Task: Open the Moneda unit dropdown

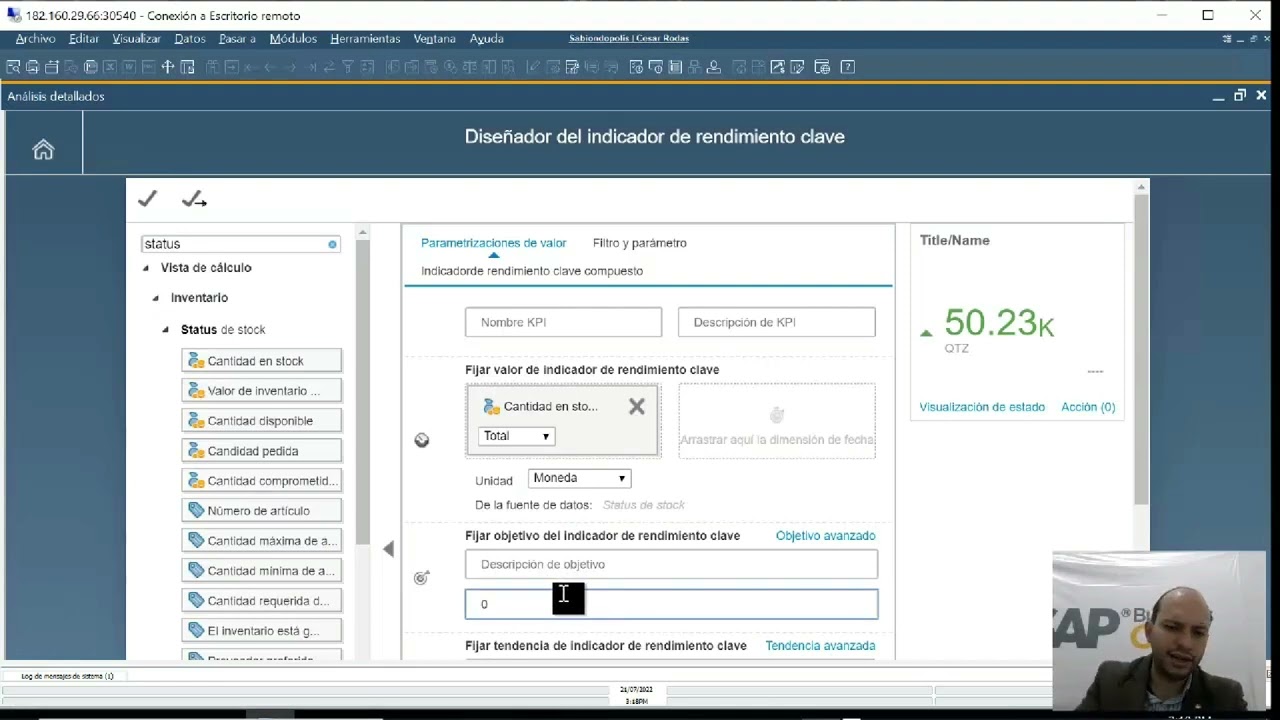Action: point(580,478)
